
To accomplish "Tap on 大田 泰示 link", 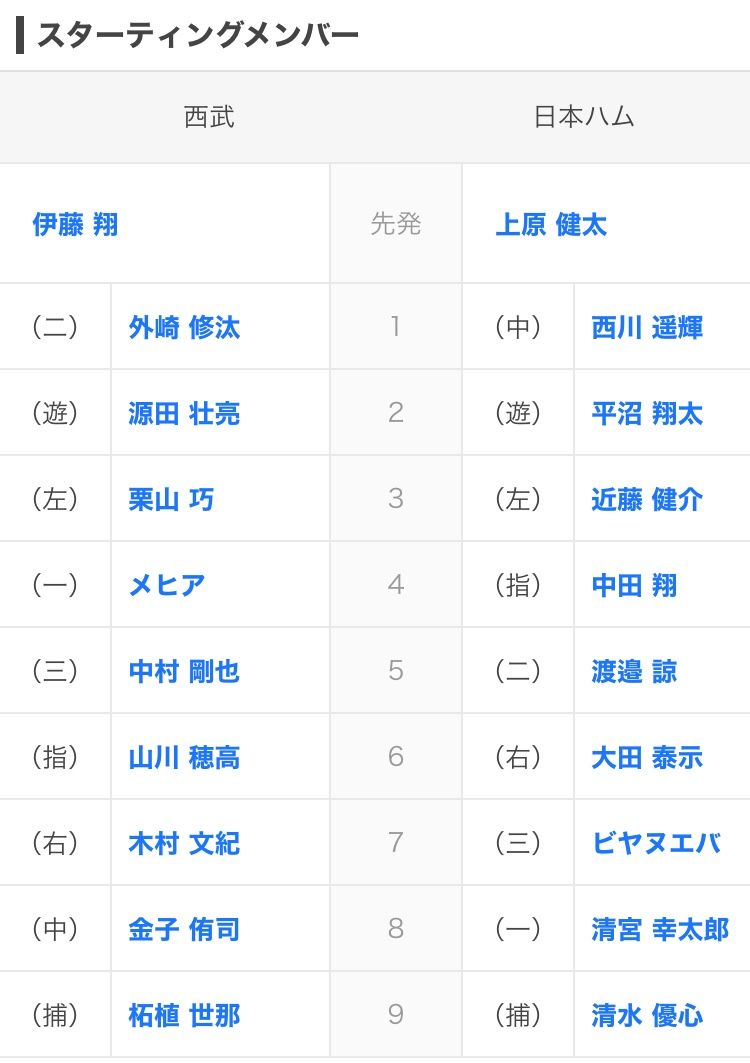I will point(647,758).
